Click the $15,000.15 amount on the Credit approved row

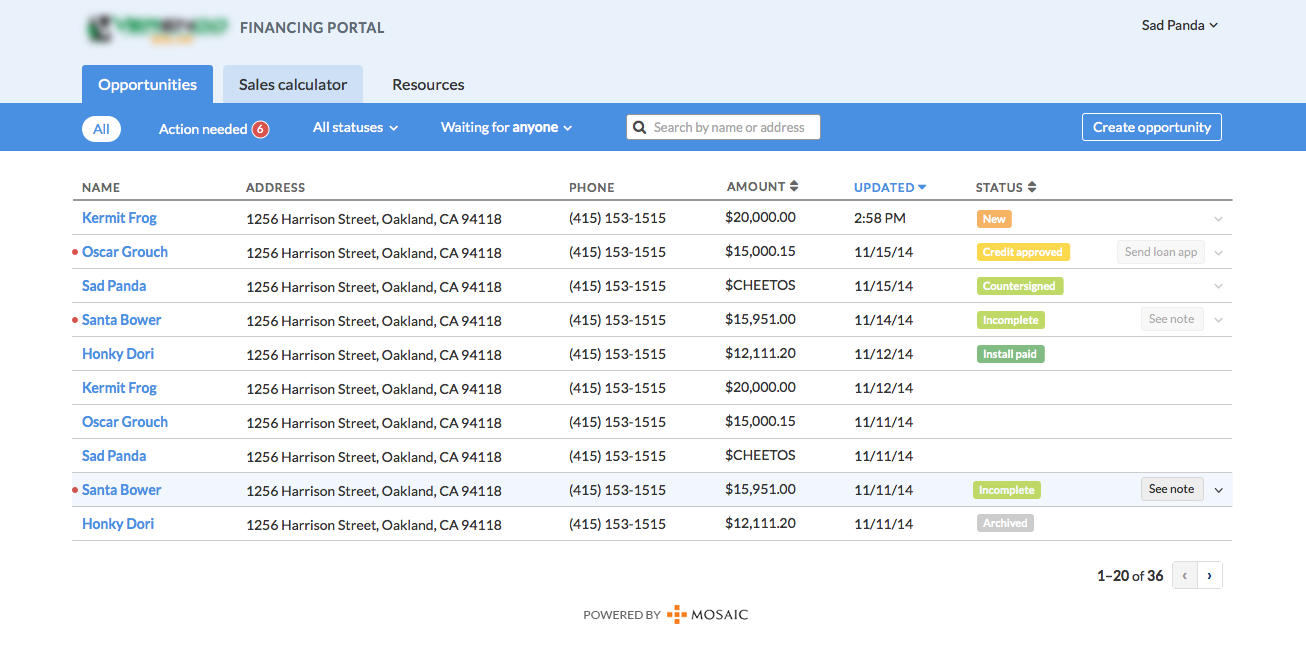point(760,251)
